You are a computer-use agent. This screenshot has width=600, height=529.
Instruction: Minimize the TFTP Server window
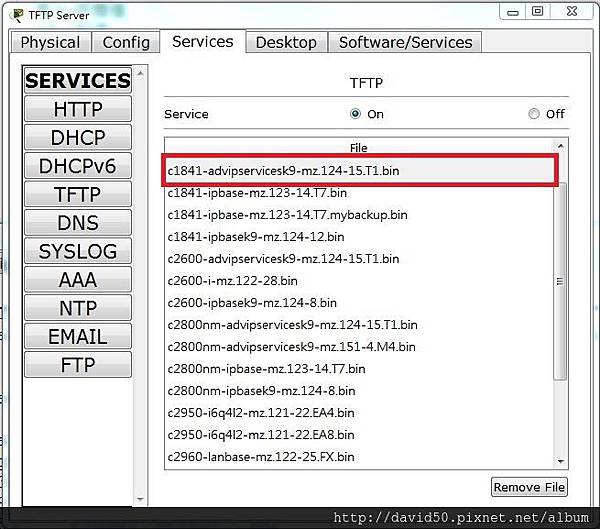click(513, 11)
